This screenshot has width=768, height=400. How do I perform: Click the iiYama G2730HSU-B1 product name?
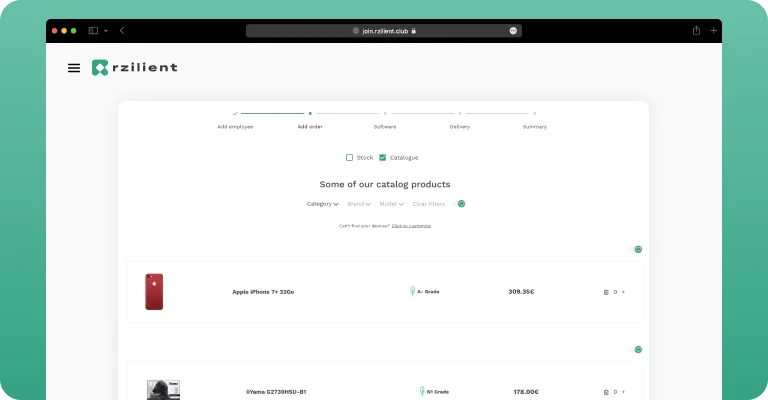pos(276,392)
